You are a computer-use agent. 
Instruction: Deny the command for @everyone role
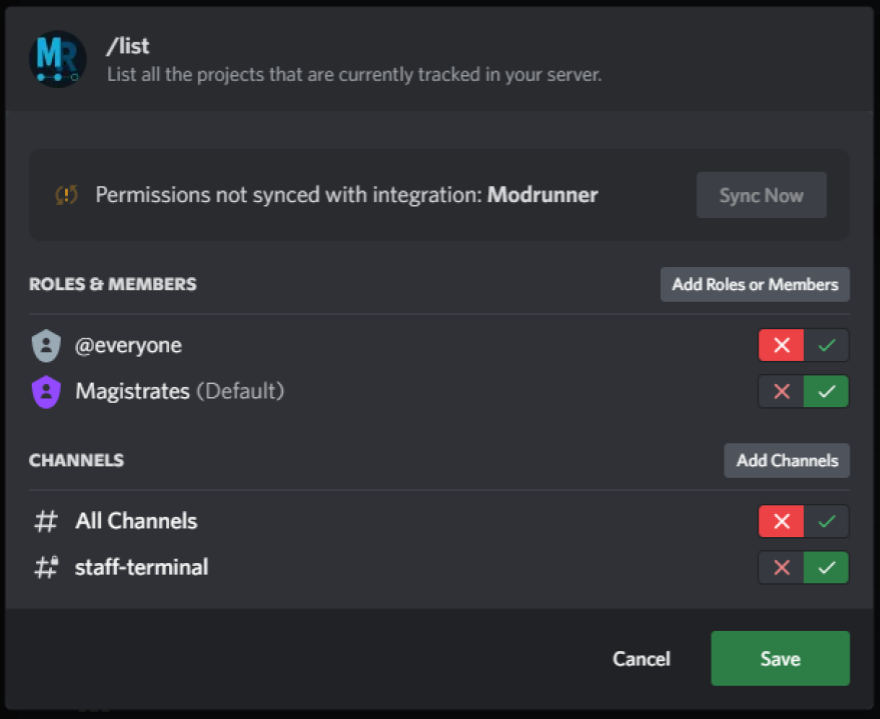(781, 346)
